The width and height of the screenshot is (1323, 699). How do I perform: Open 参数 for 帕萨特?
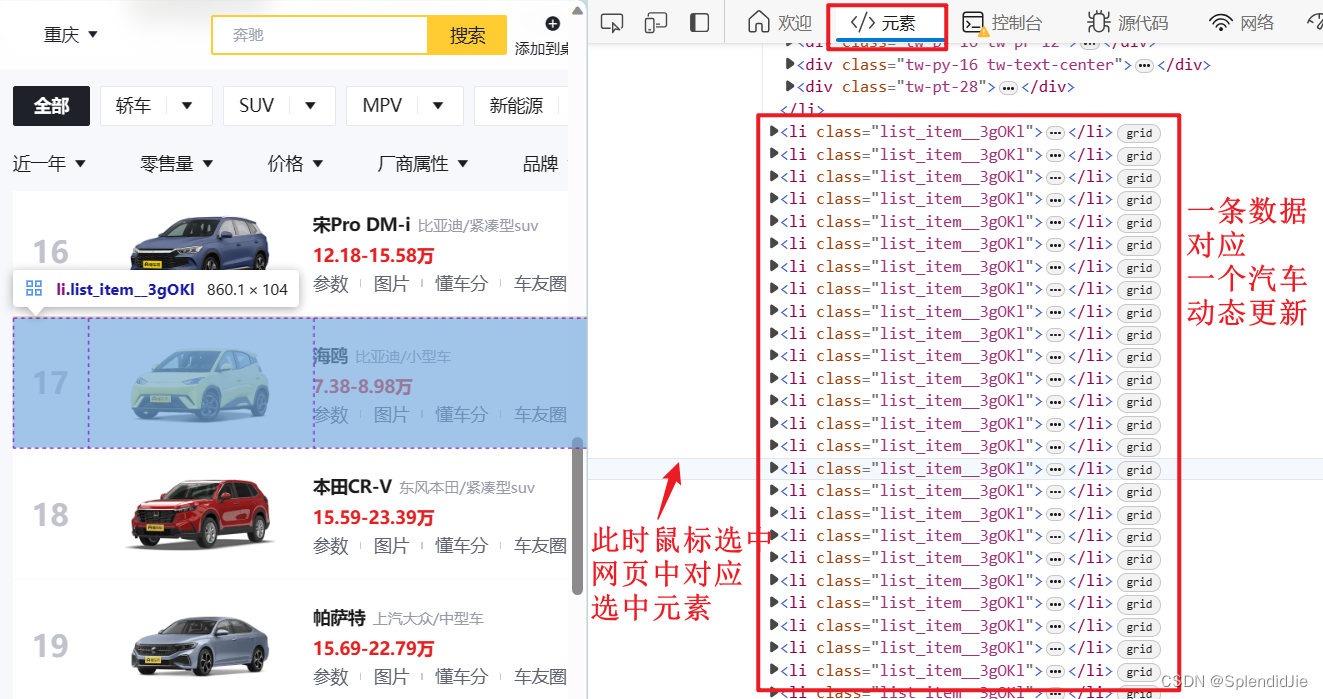coord(331,677)
